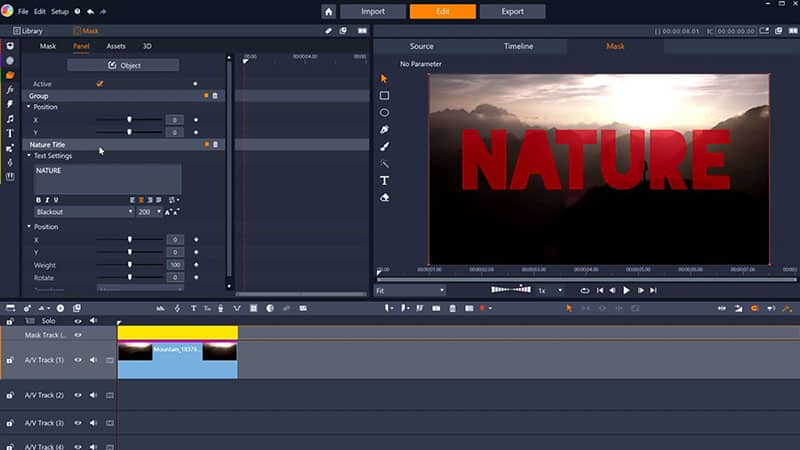The width and height of the screenshot is (800, 450).
Task: Collapse the Text Settings section
Action: 29,156
